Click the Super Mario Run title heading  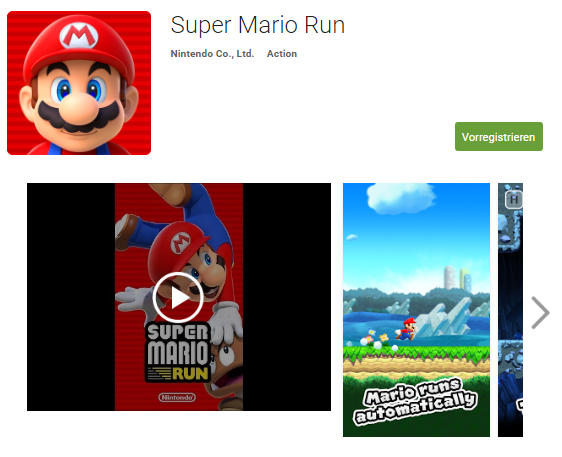click(257, 25)
